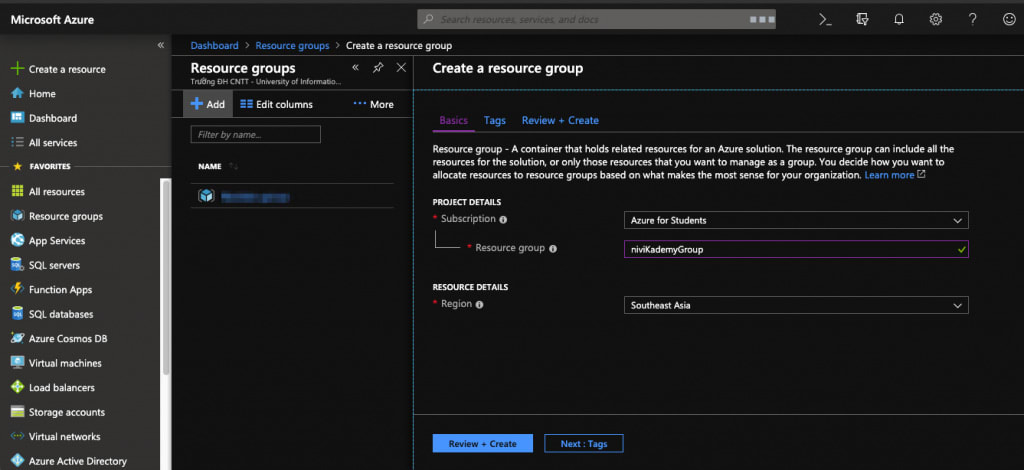
Task: Click the SQL servers icon
Action: (18, 265)
